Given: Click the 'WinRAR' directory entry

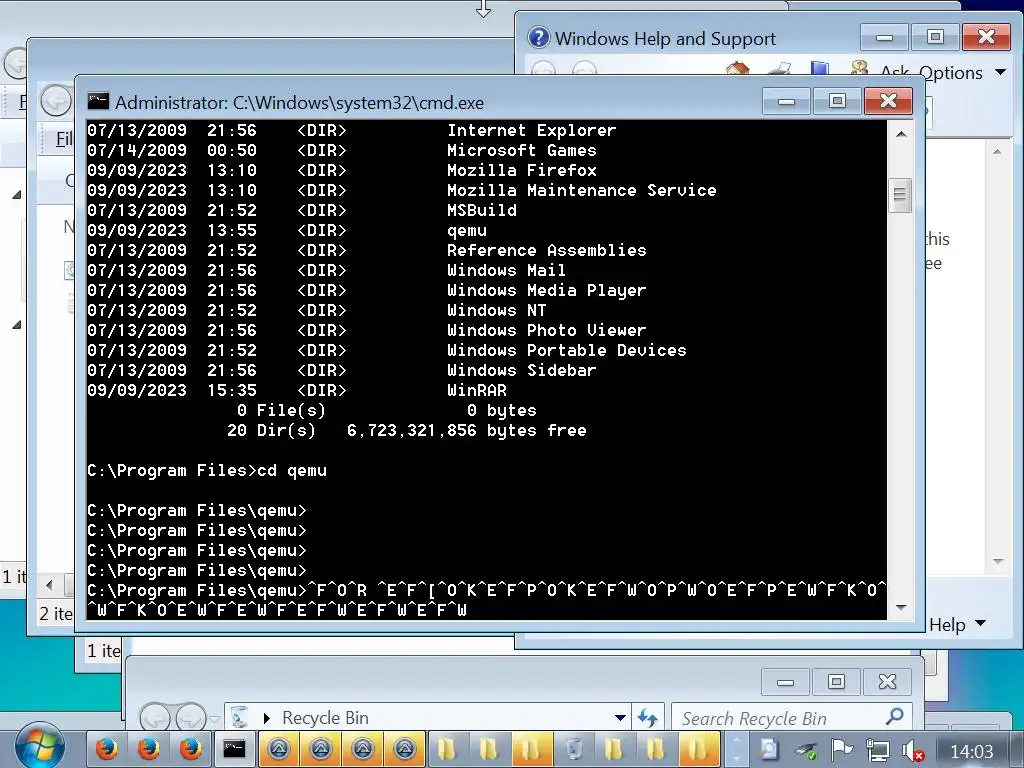Looking at the screenshot, I should pos(477,391).
